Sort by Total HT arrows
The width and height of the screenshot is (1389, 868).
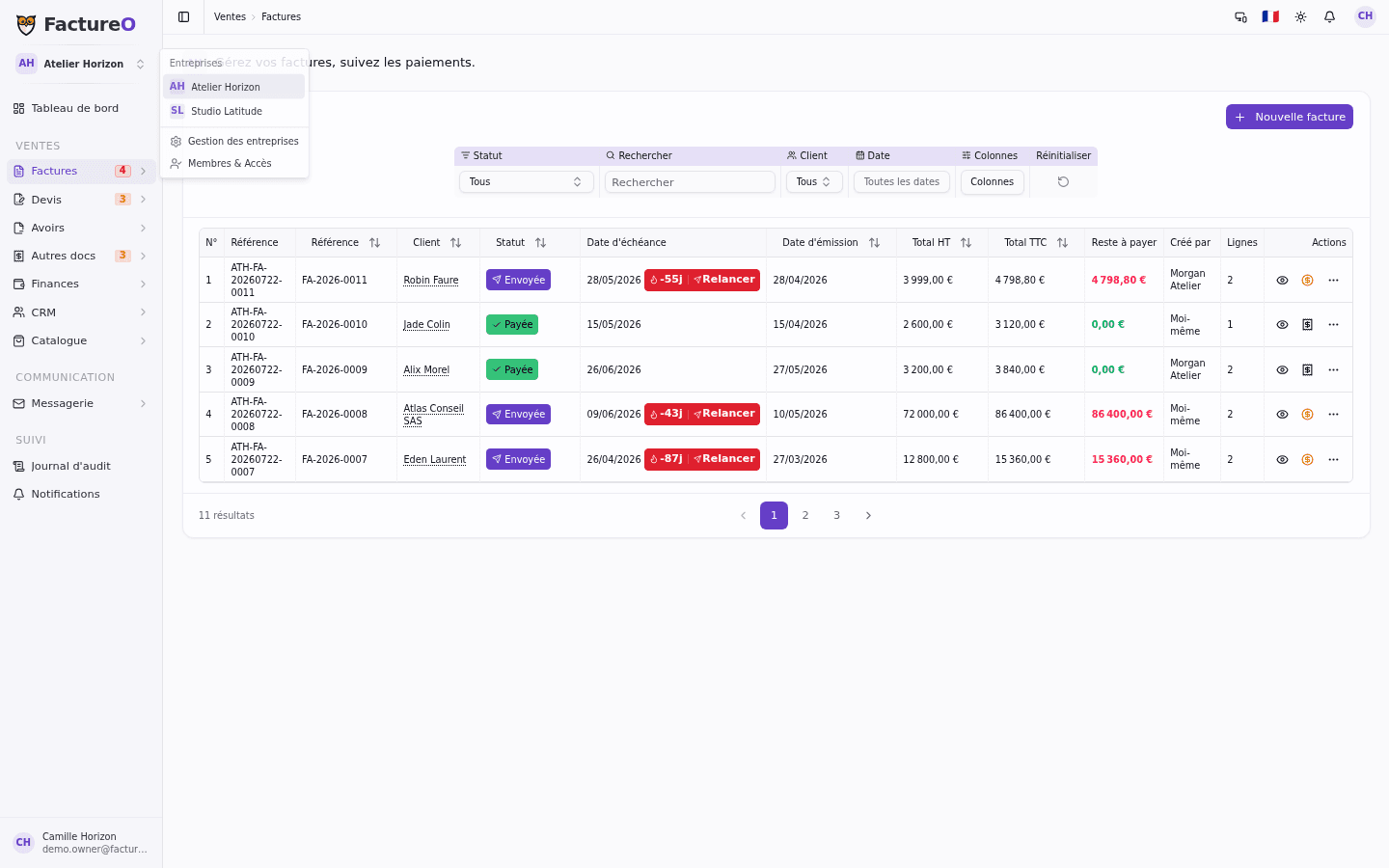point(966,242)
